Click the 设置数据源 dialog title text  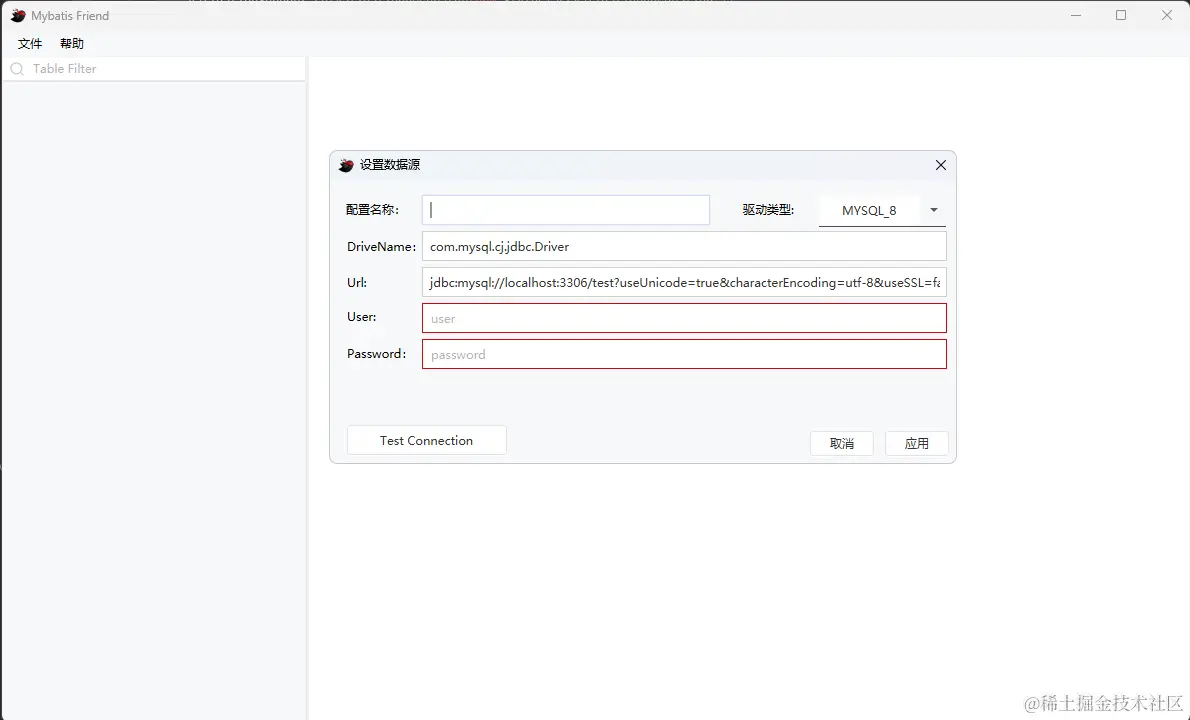[390, 165]
